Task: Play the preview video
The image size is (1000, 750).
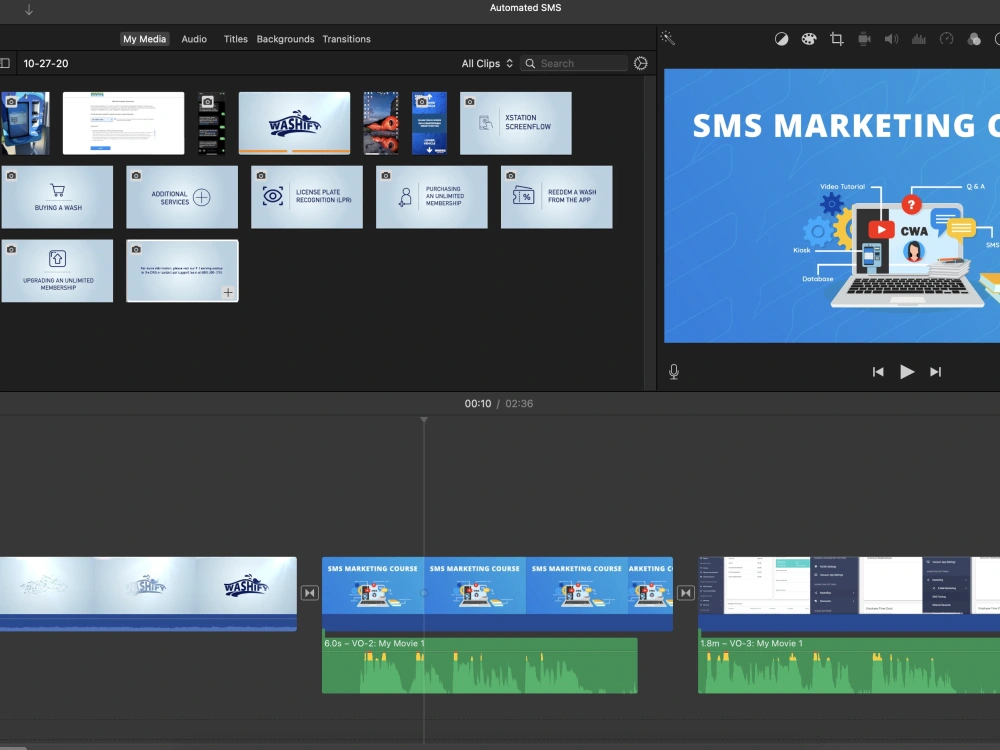Action: [x=906, y=372]
